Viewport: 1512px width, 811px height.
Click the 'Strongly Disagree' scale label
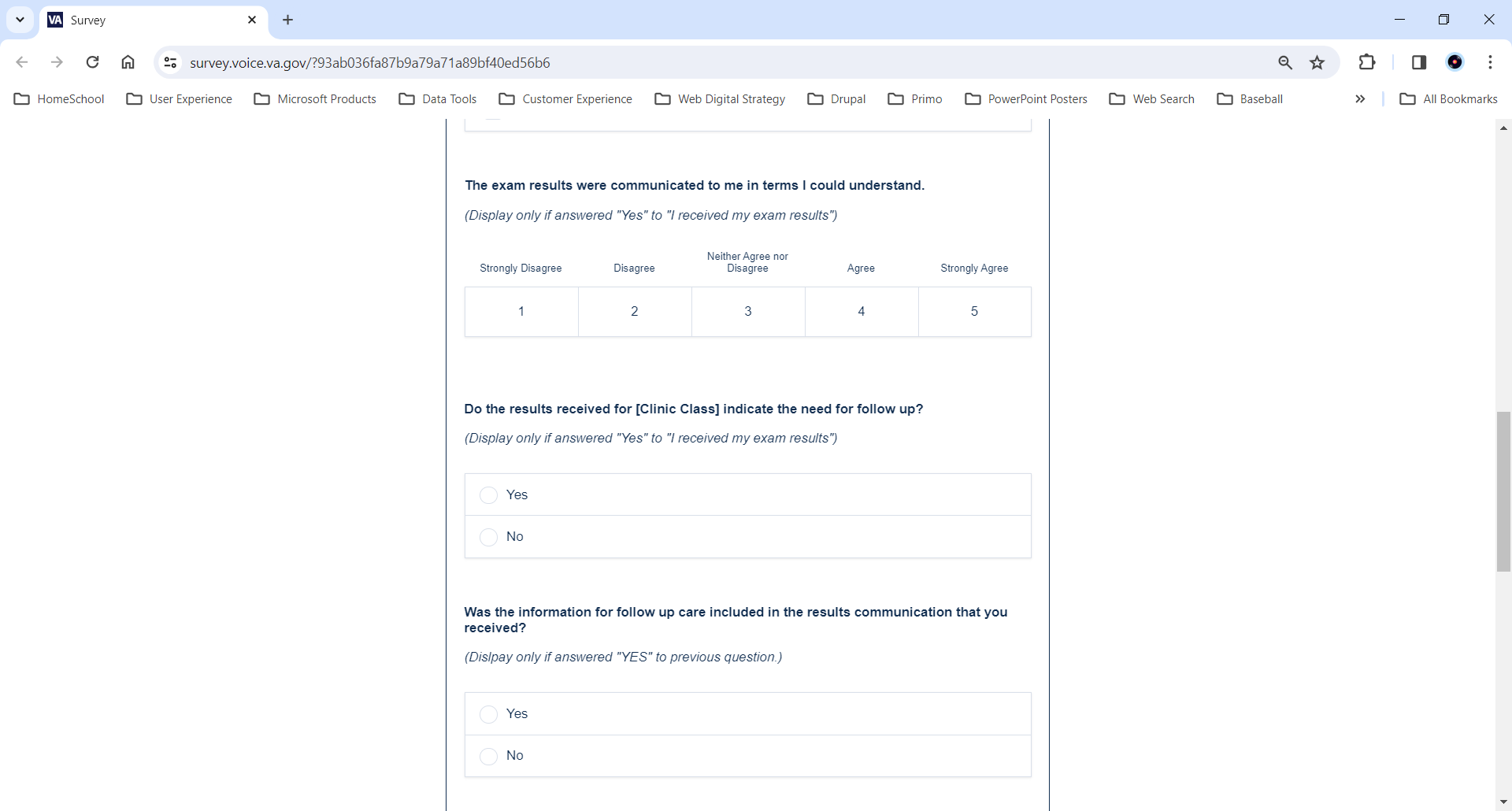click(521, 268)
